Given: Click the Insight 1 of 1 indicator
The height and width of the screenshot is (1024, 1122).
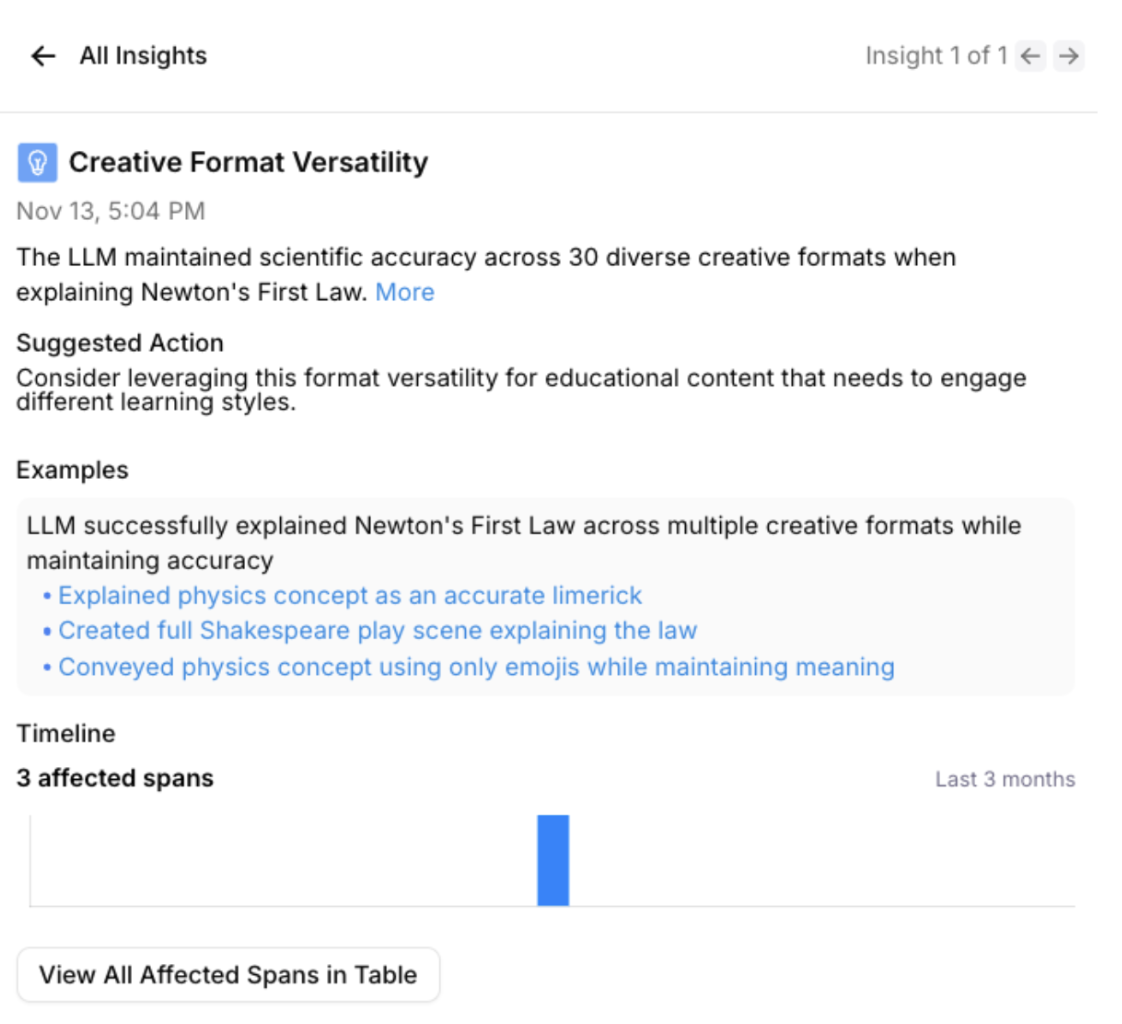Looking at the screenshot, I should coord(936,56).
